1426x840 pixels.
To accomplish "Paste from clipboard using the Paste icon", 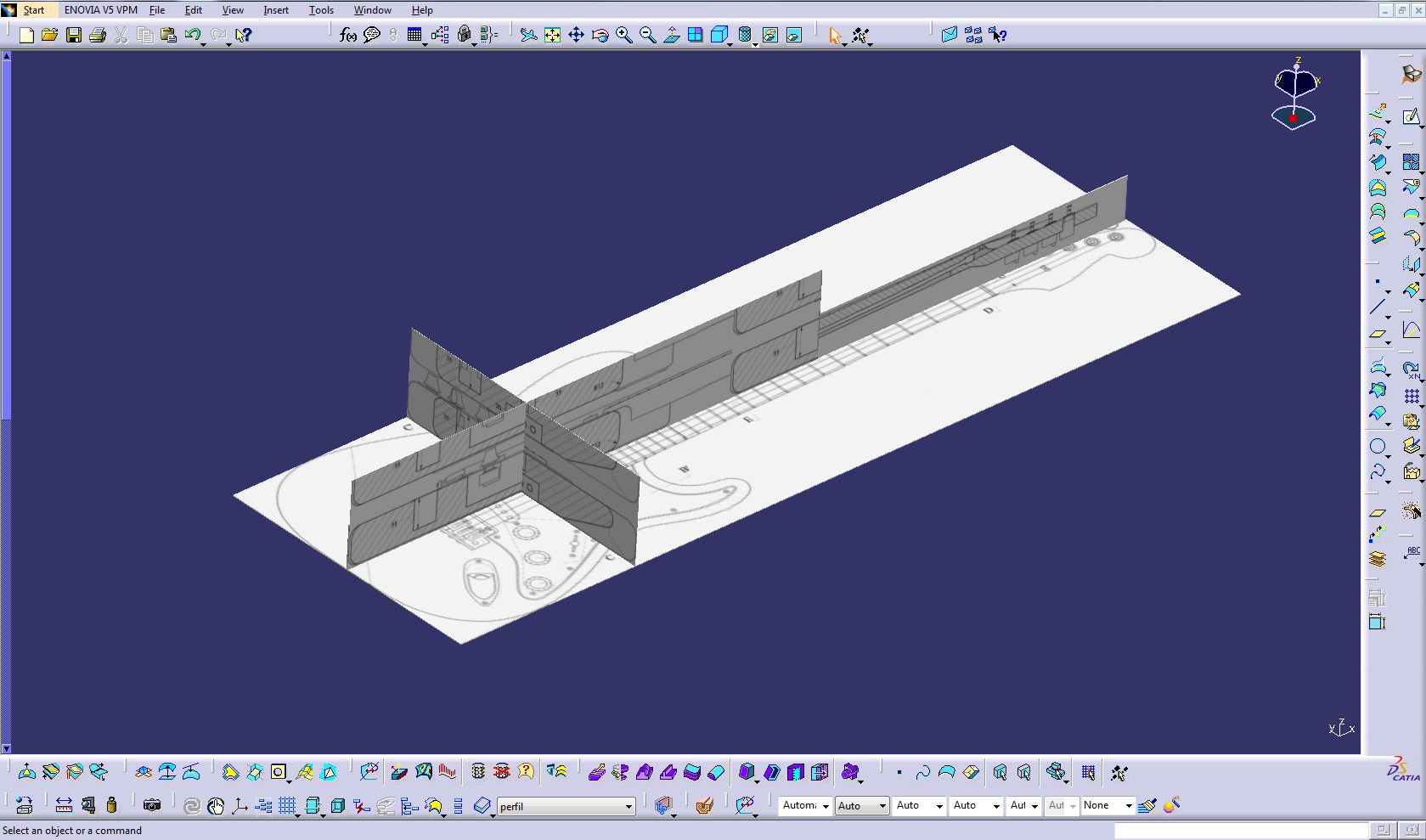I will point(169,35).
